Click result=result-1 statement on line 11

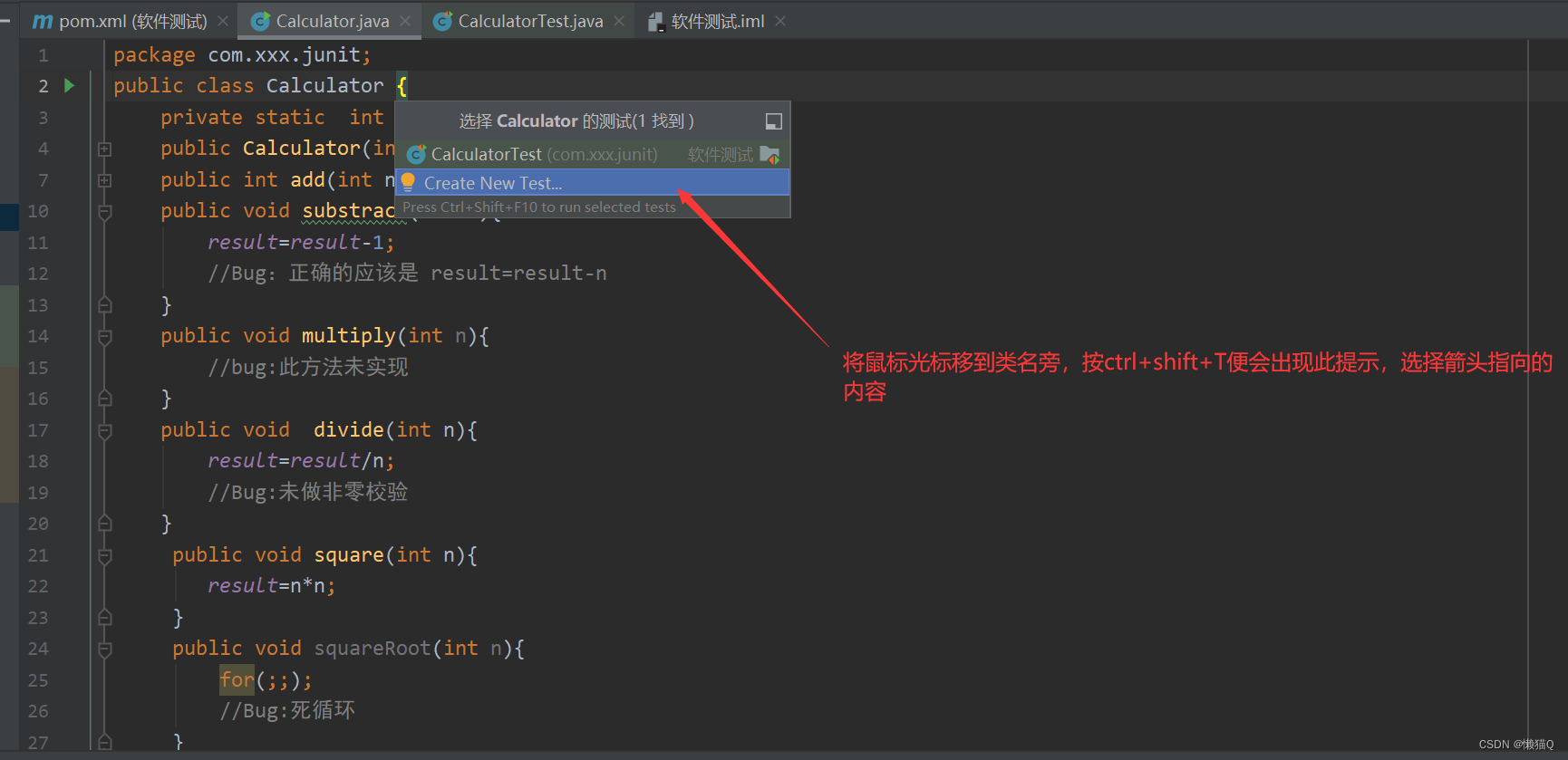coord(301,243)
